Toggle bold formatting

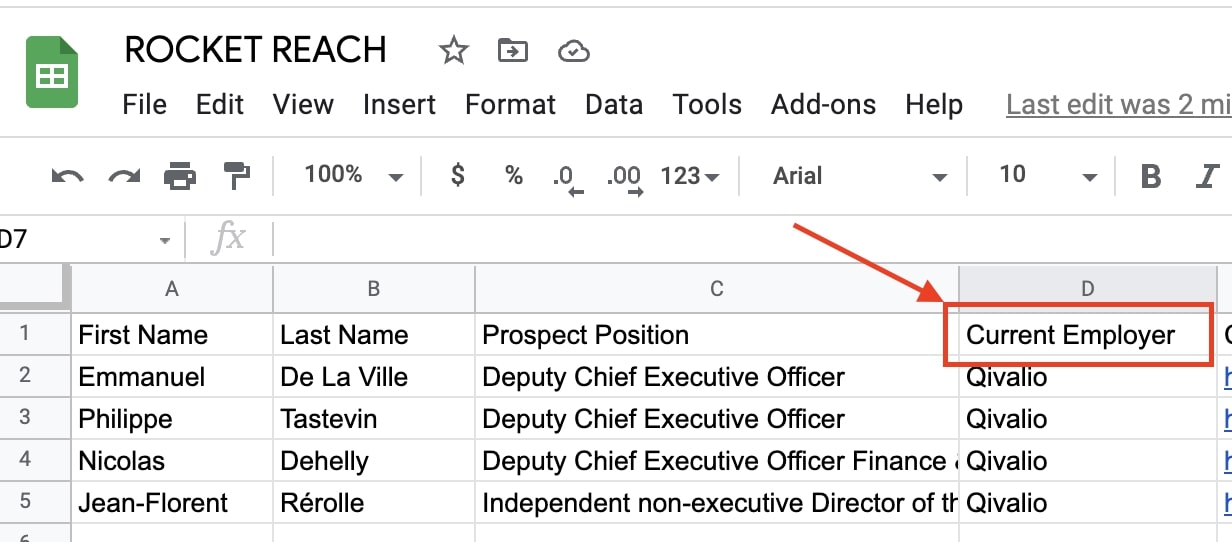(x=1151, y=176)
